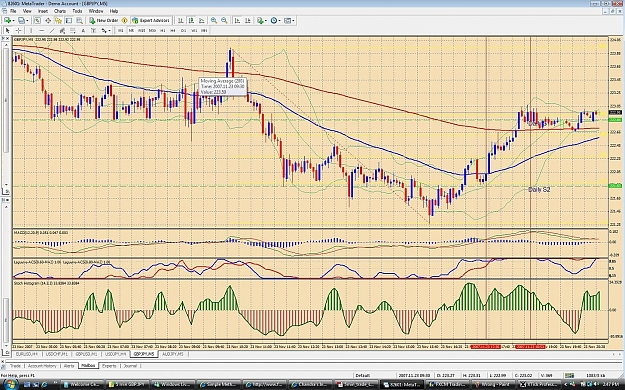
Task: Switch timeframe to M15
Action: click(142, 30)
